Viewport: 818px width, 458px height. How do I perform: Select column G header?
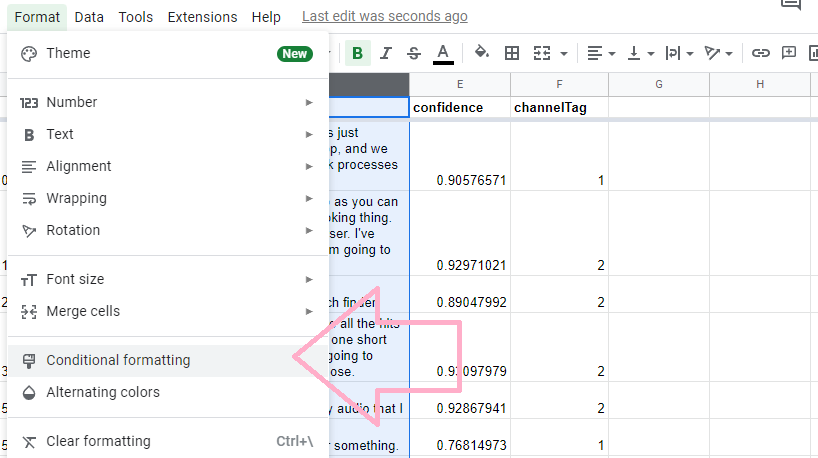659,85
